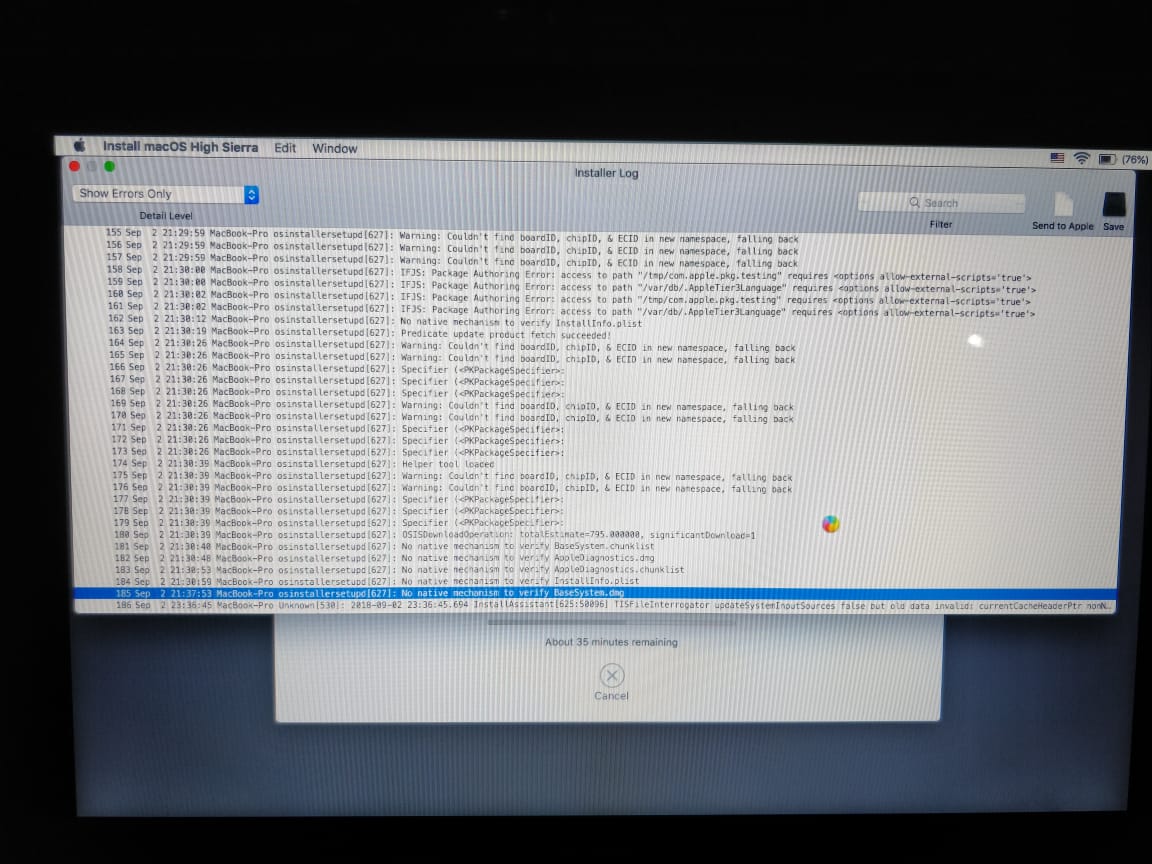Select log line 186 TISFileInterrogator entry

click(x=595, y=605)
